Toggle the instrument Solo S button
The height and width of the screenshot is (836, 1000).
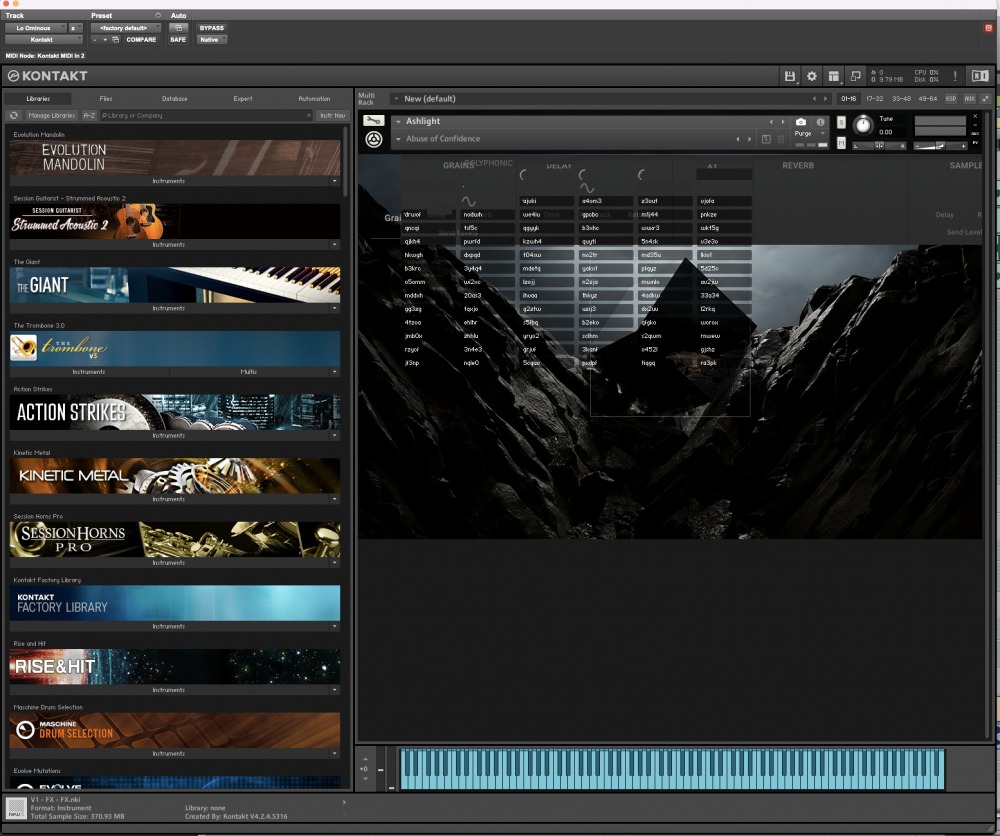[841, 122]
